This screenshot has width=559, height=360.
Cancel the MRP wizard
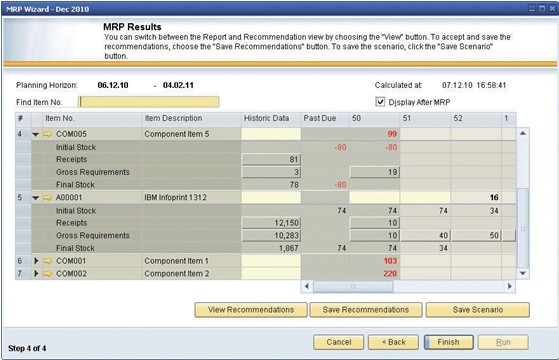click(x=339, y=342)
